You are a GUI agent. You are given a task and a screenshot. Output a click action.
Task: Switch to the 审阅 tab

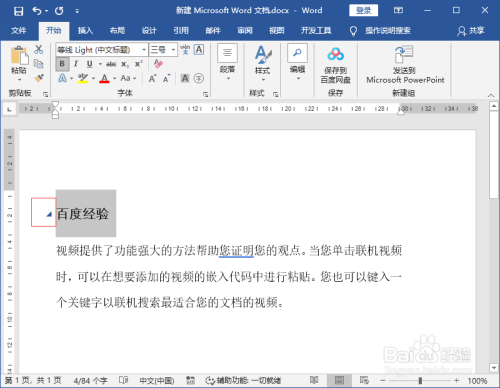(x=245, y=31)
